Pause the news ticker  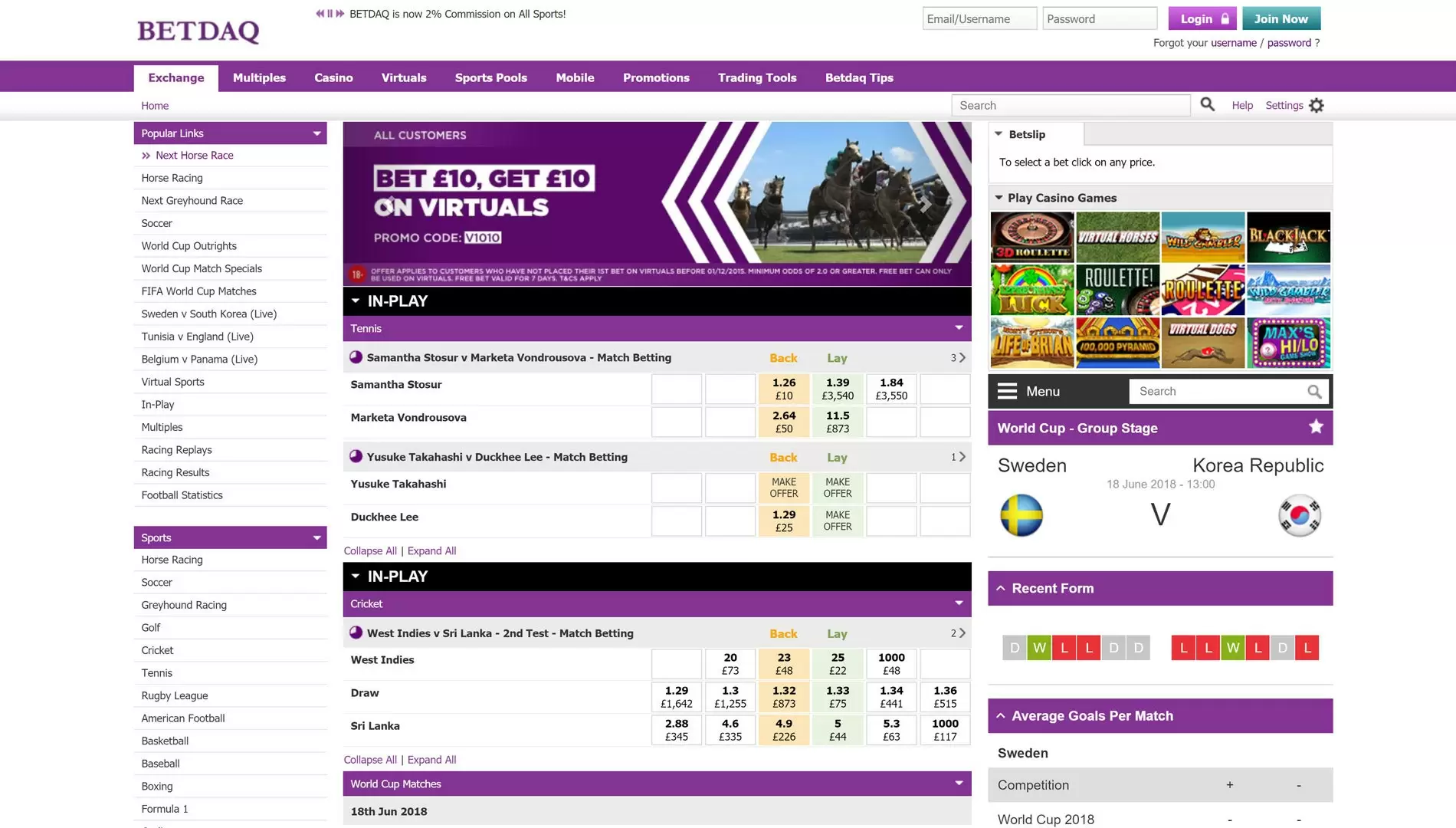coord(330,14)
